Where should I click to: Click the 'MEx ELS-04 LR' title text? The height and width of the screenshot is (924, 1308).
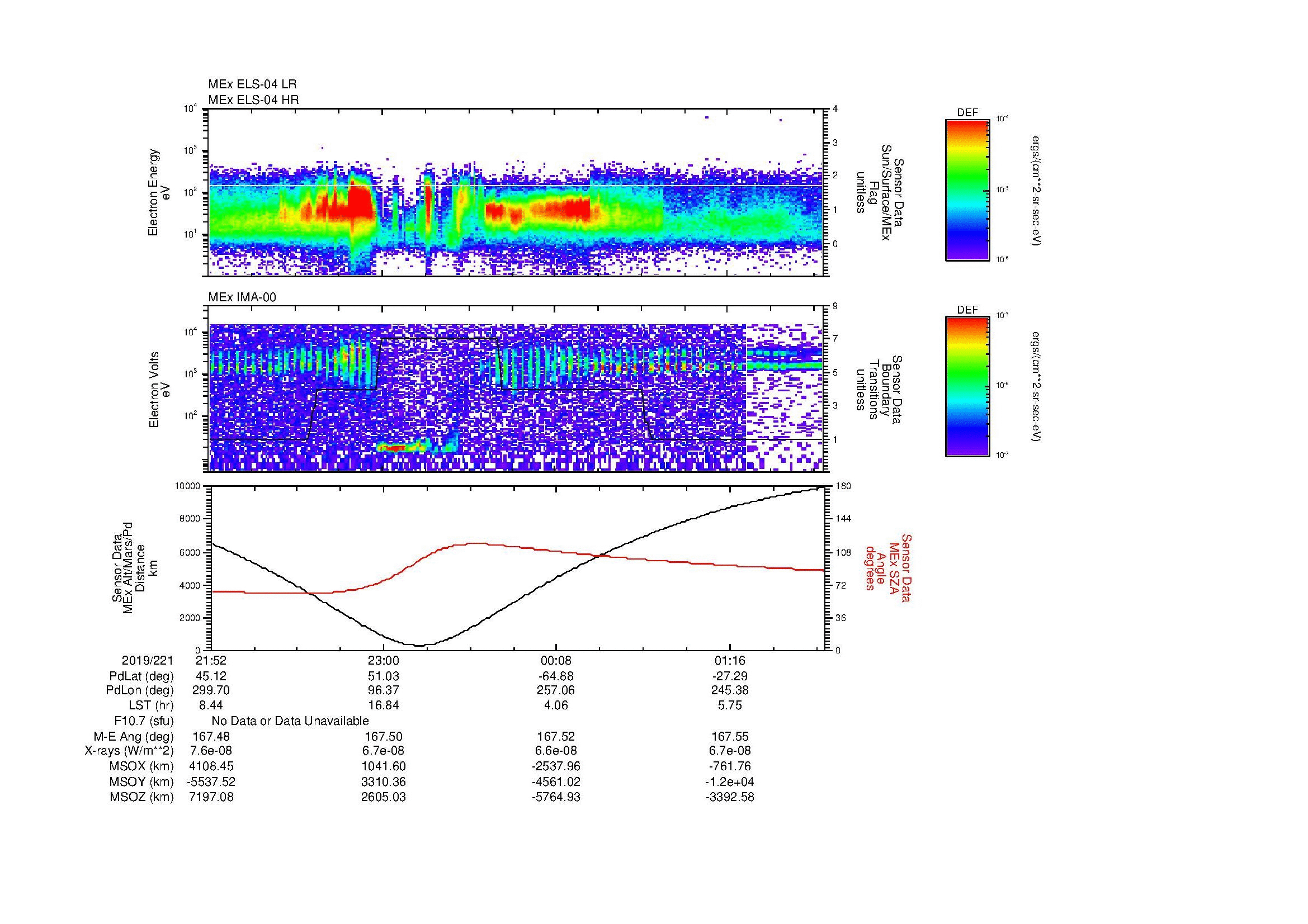click(252, 84)
